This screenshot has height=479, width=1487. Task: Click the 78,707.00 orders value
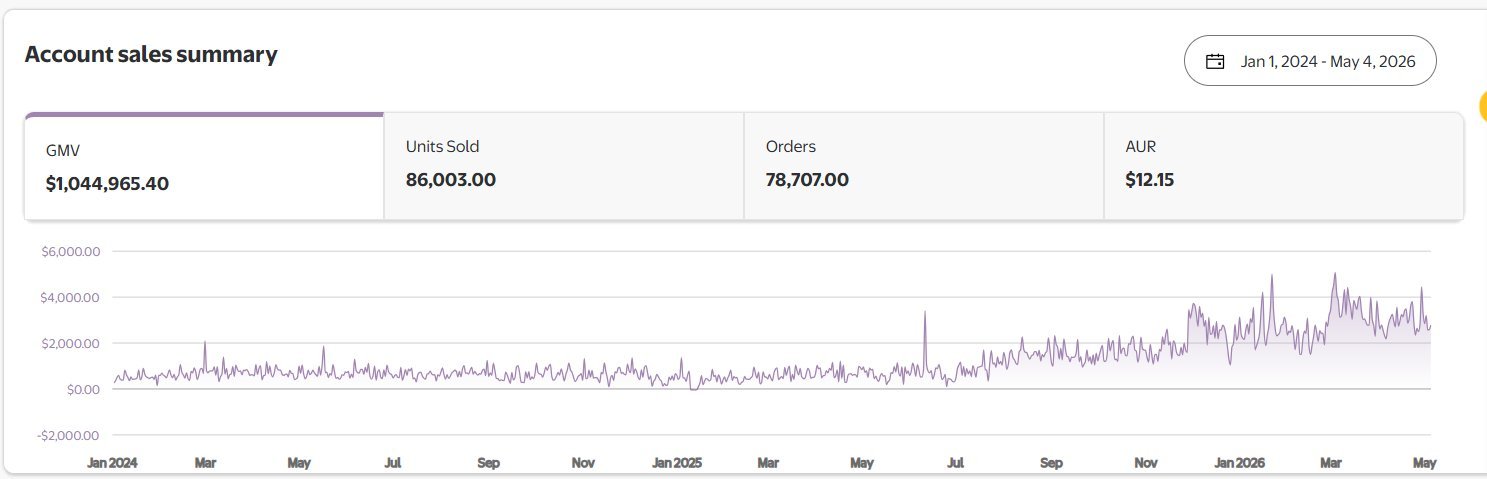(808, 180)
